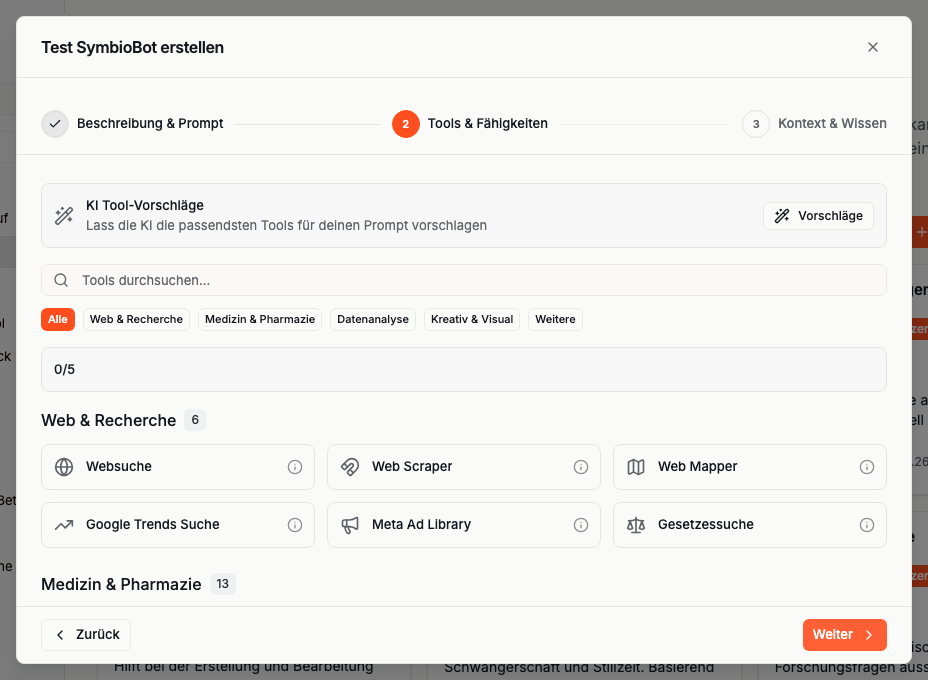This screenshot has width=928, height=680.
Task: Click the Vorschläge button
Action: (x=818, y=216)
